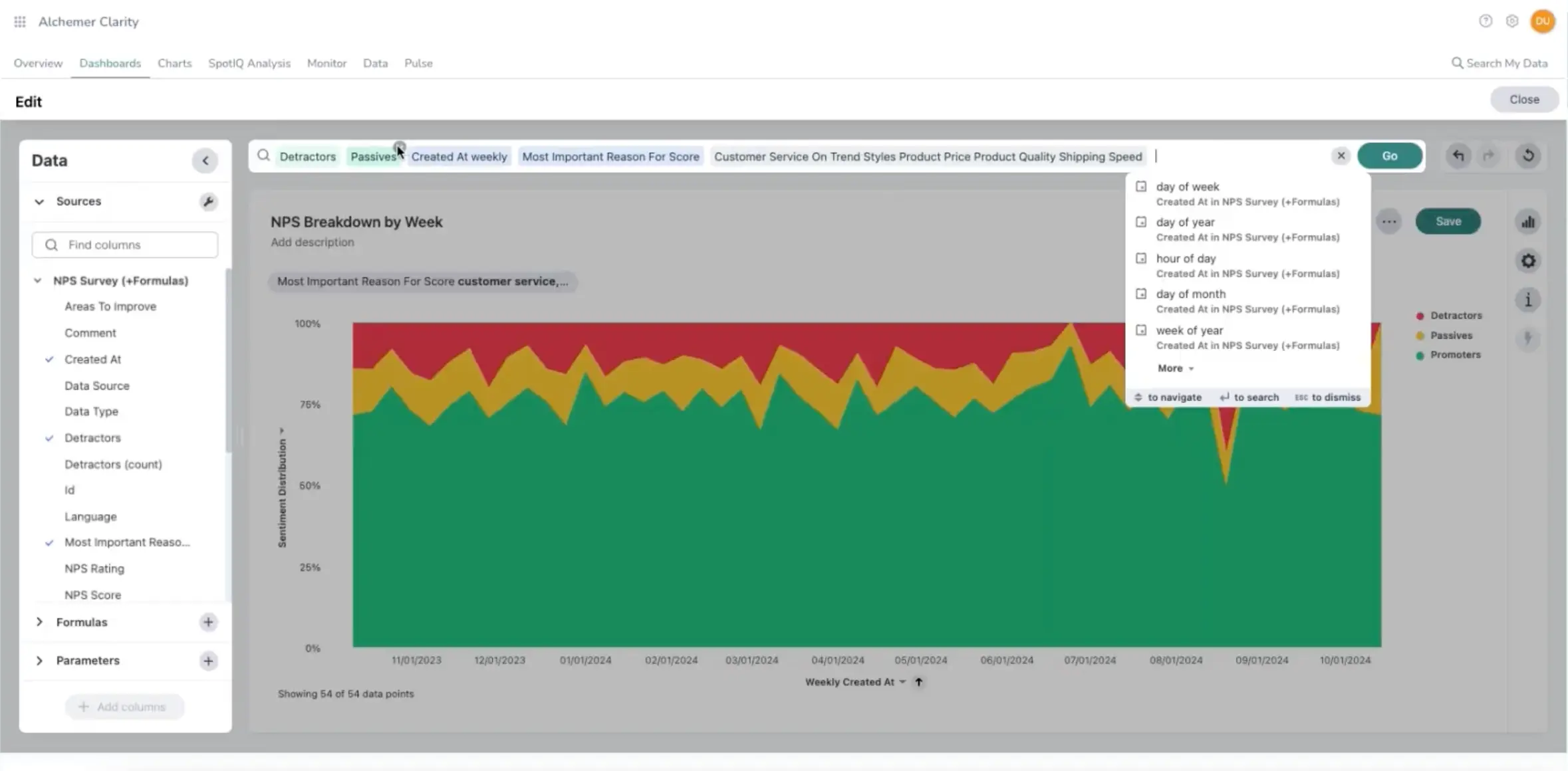This screenshot has height=771, width=1568.
Task: Undo the last search change
Action: (x=1458, y=156)
